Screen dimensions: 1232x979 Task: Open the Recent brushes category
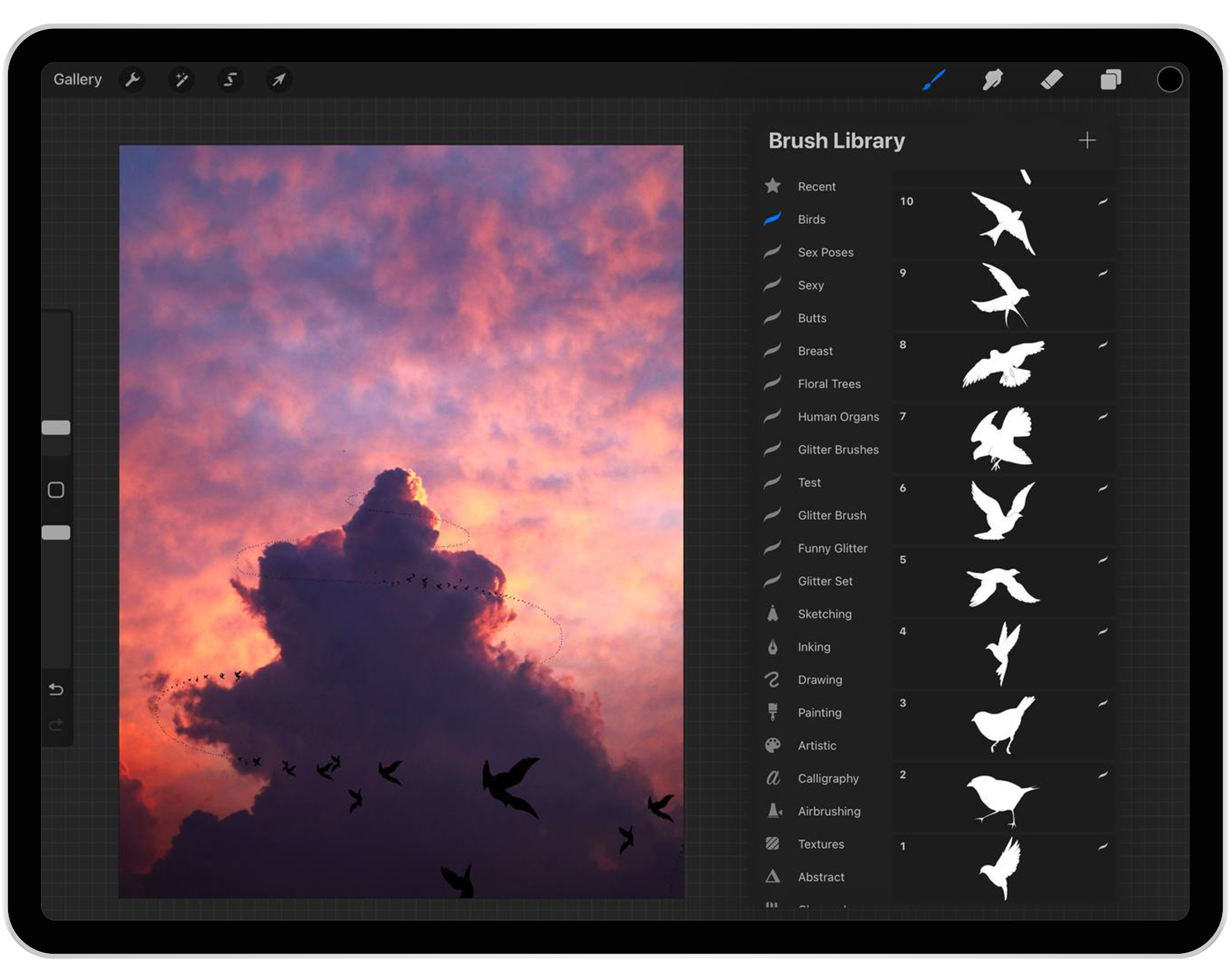coord(816,186)
